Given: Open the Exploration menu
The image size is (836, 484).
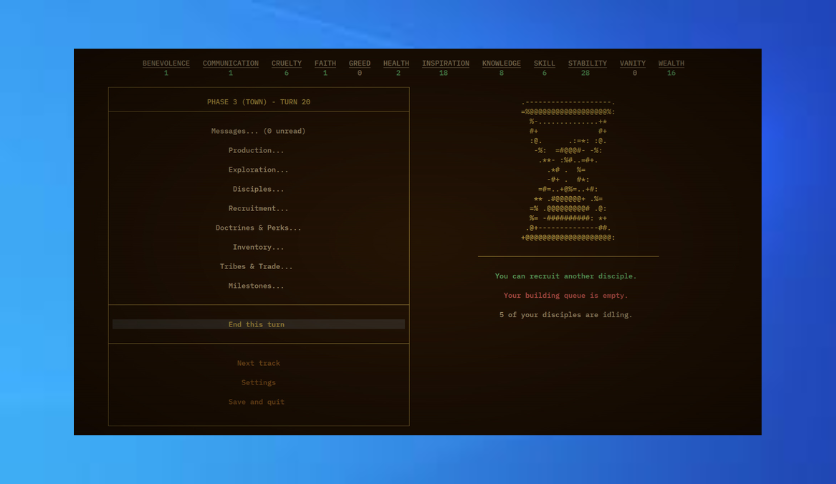Looking at the screenshot, I should [x=258, y=170].
